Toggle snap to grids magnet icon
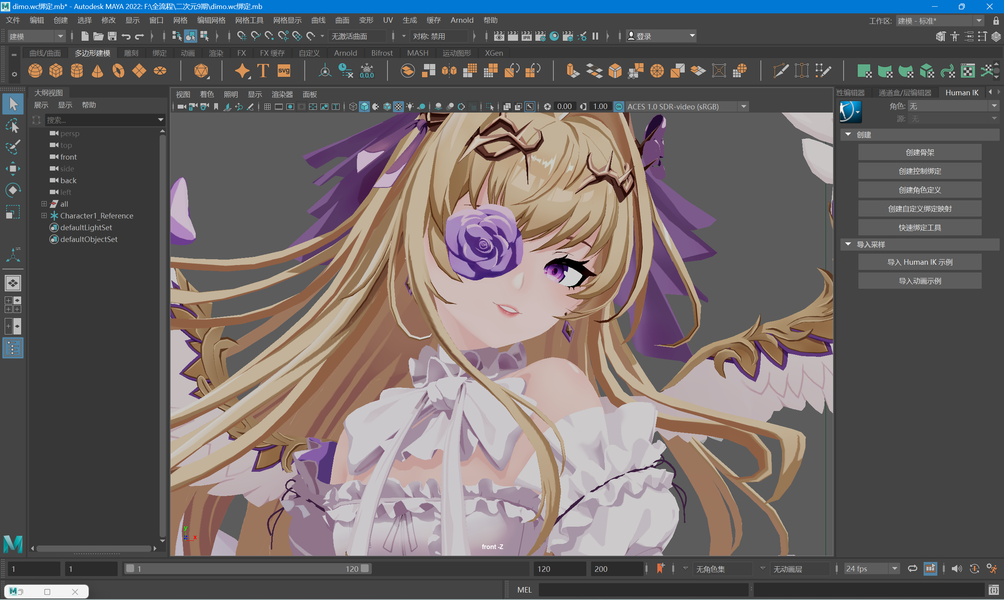This screenshot has height=600, width=1004. tap(241, 36)
